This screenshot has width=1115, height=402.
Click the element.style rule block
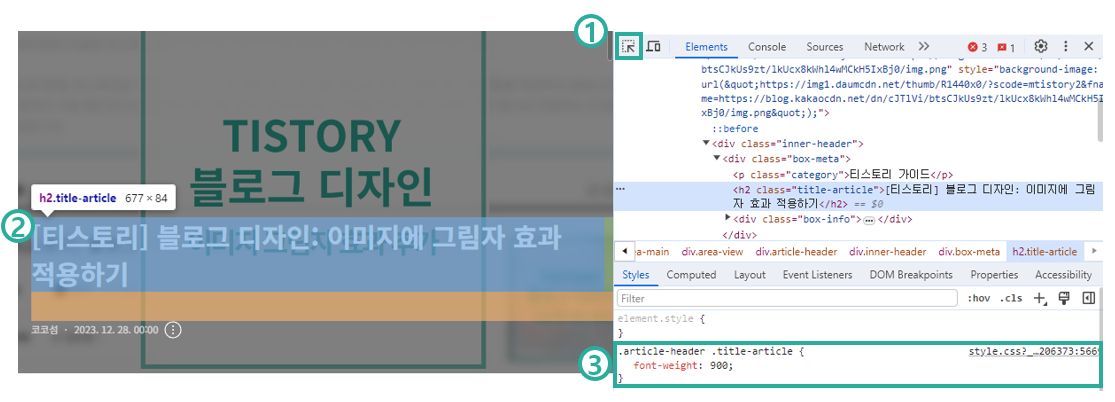(857, 325)
